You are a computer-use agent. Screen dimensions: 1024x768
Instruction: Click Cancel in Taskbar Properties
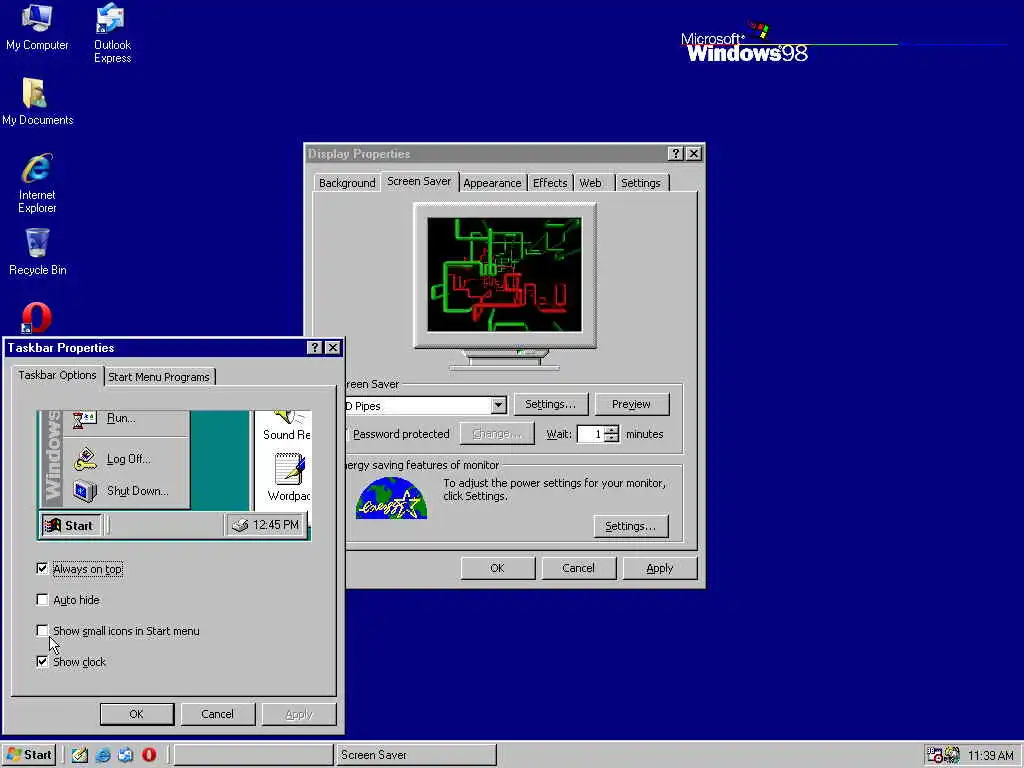pos(217,714)
